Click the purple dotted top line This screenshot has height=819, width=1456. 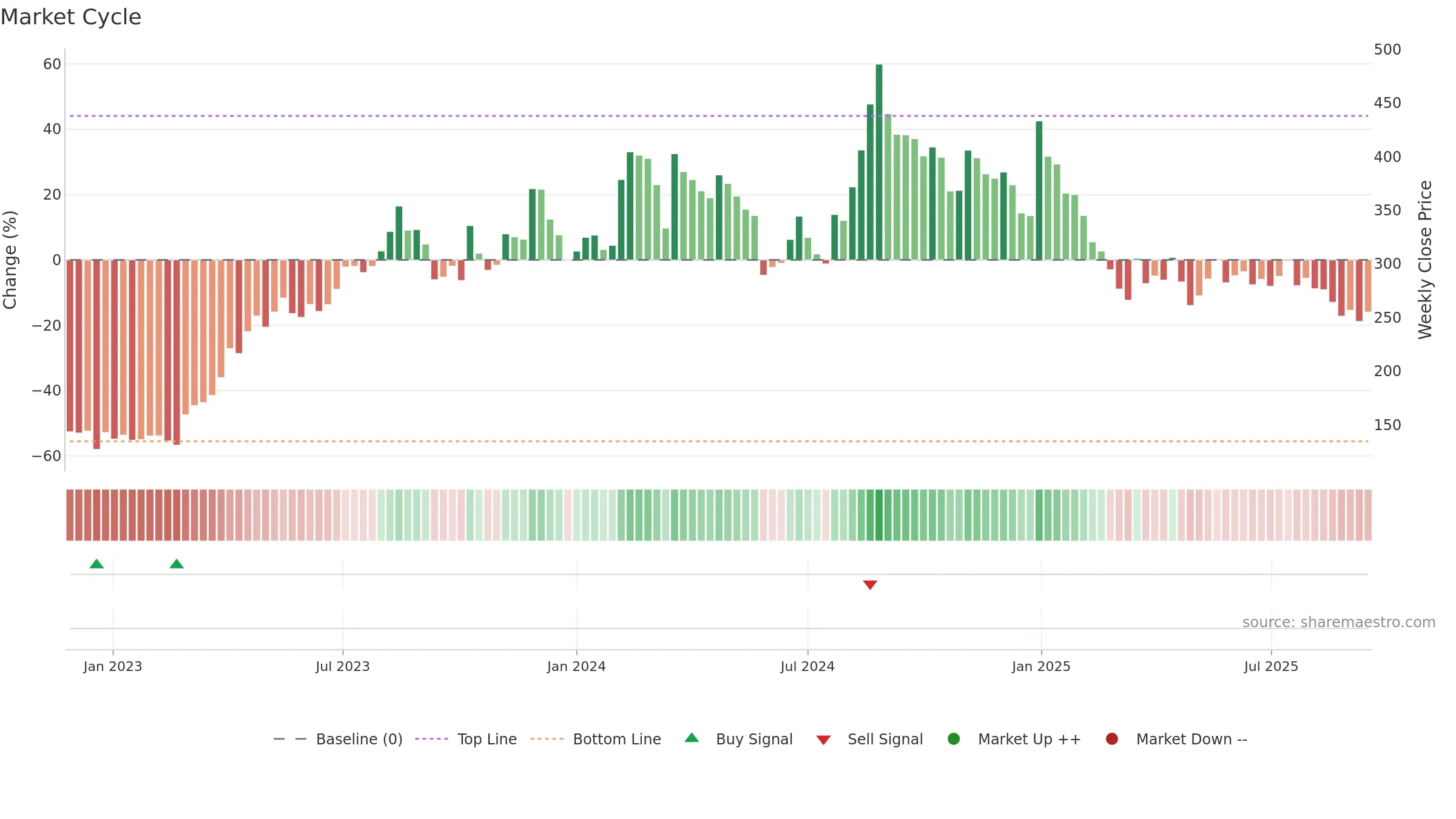click(719, 115)
